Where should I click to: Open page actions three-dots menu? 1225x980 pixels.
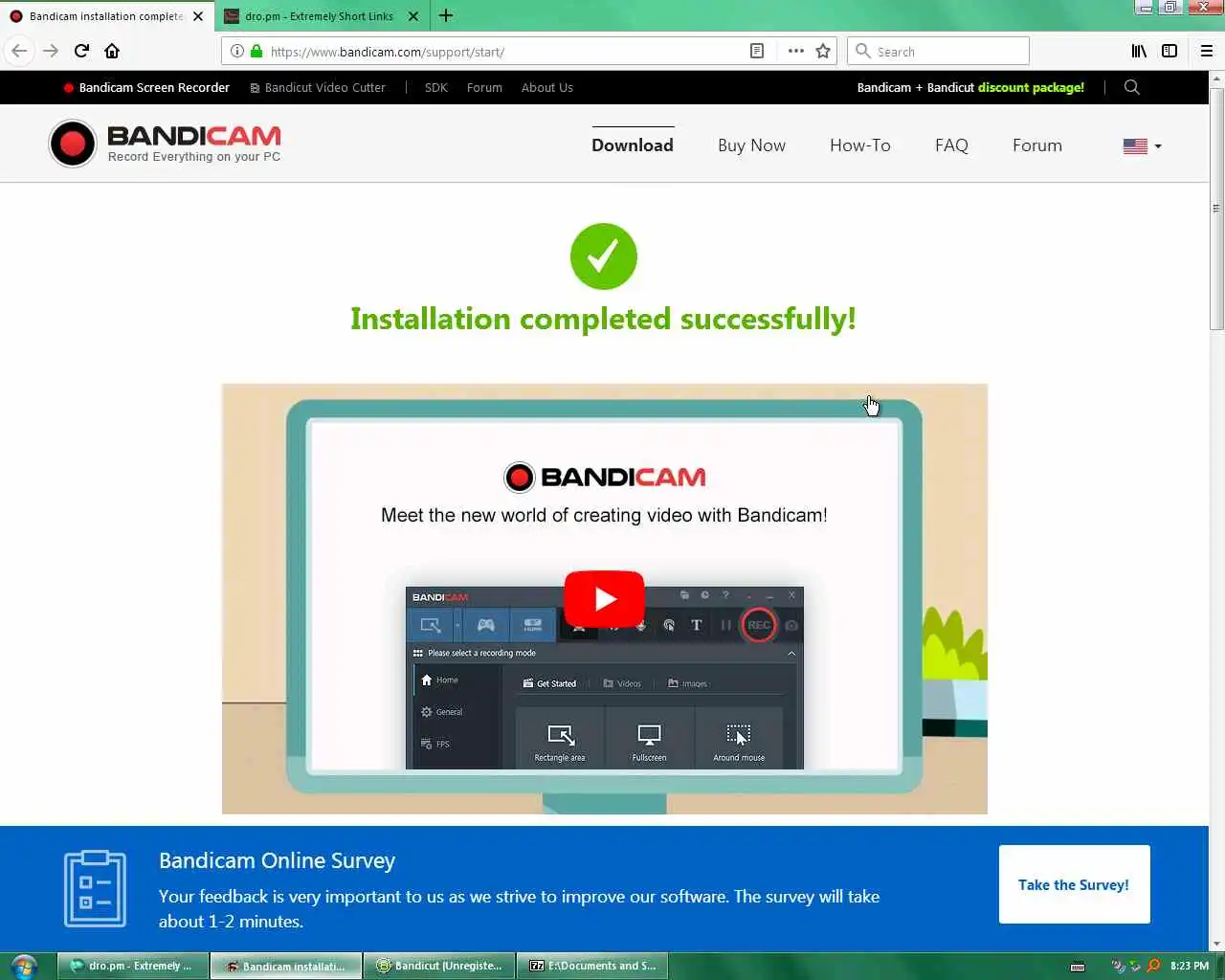(x=795, y=52)
